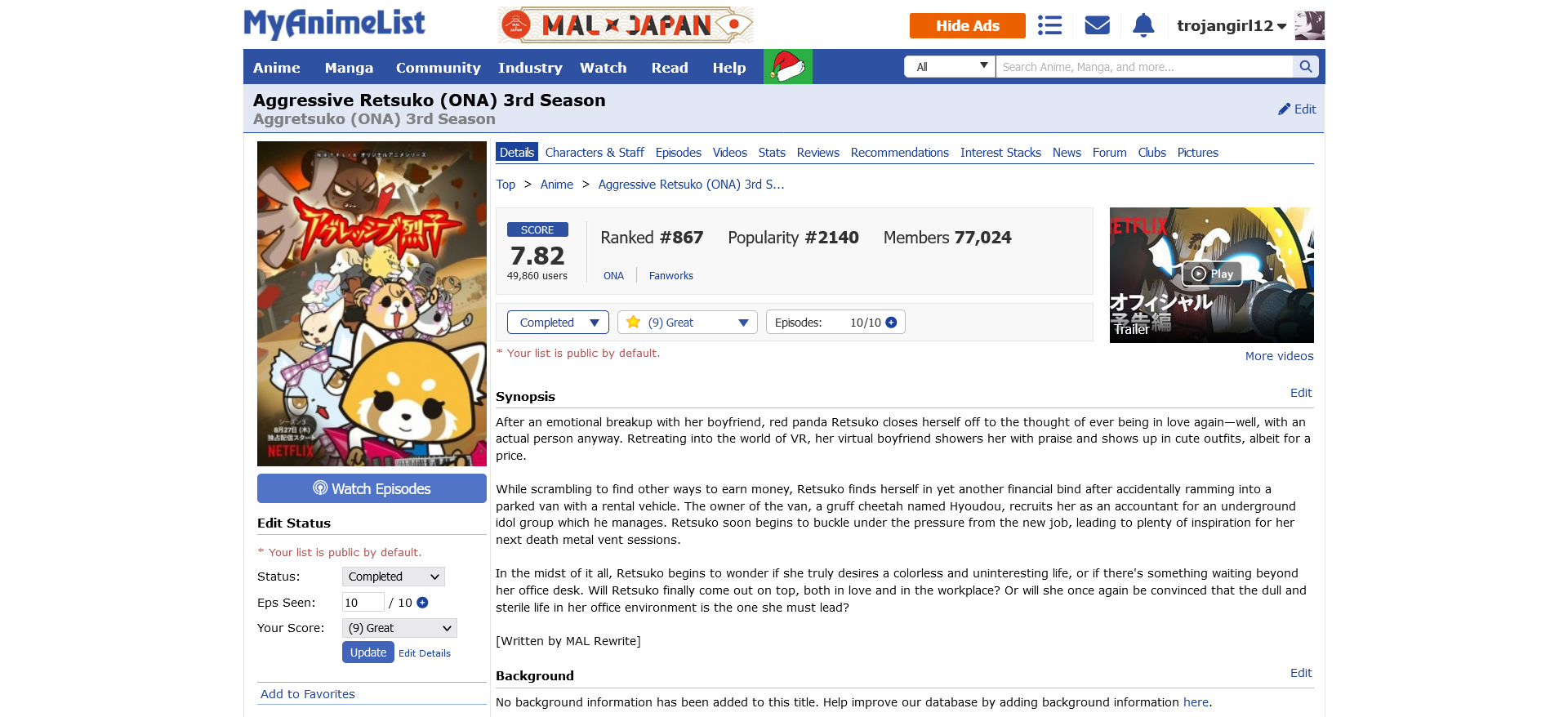Switch to the Videos tab
This screenshot has width=1568, height=717.
[730, 153]
